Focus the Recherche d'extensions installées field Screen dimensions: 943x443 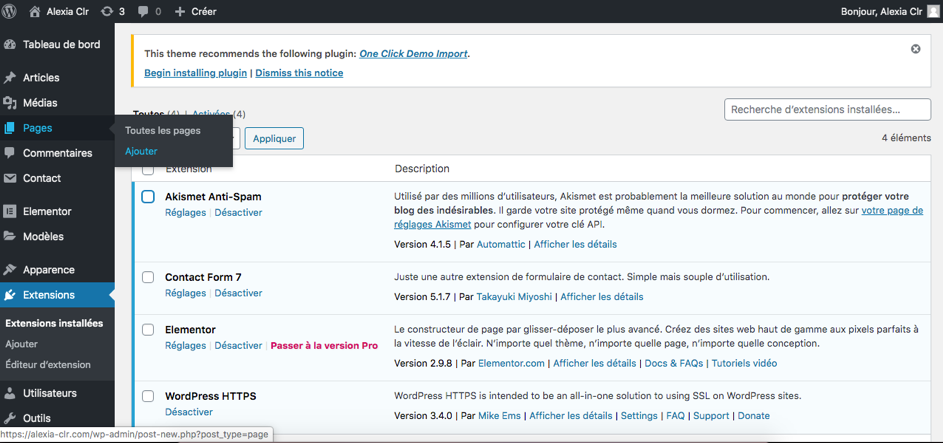[828, 111]
